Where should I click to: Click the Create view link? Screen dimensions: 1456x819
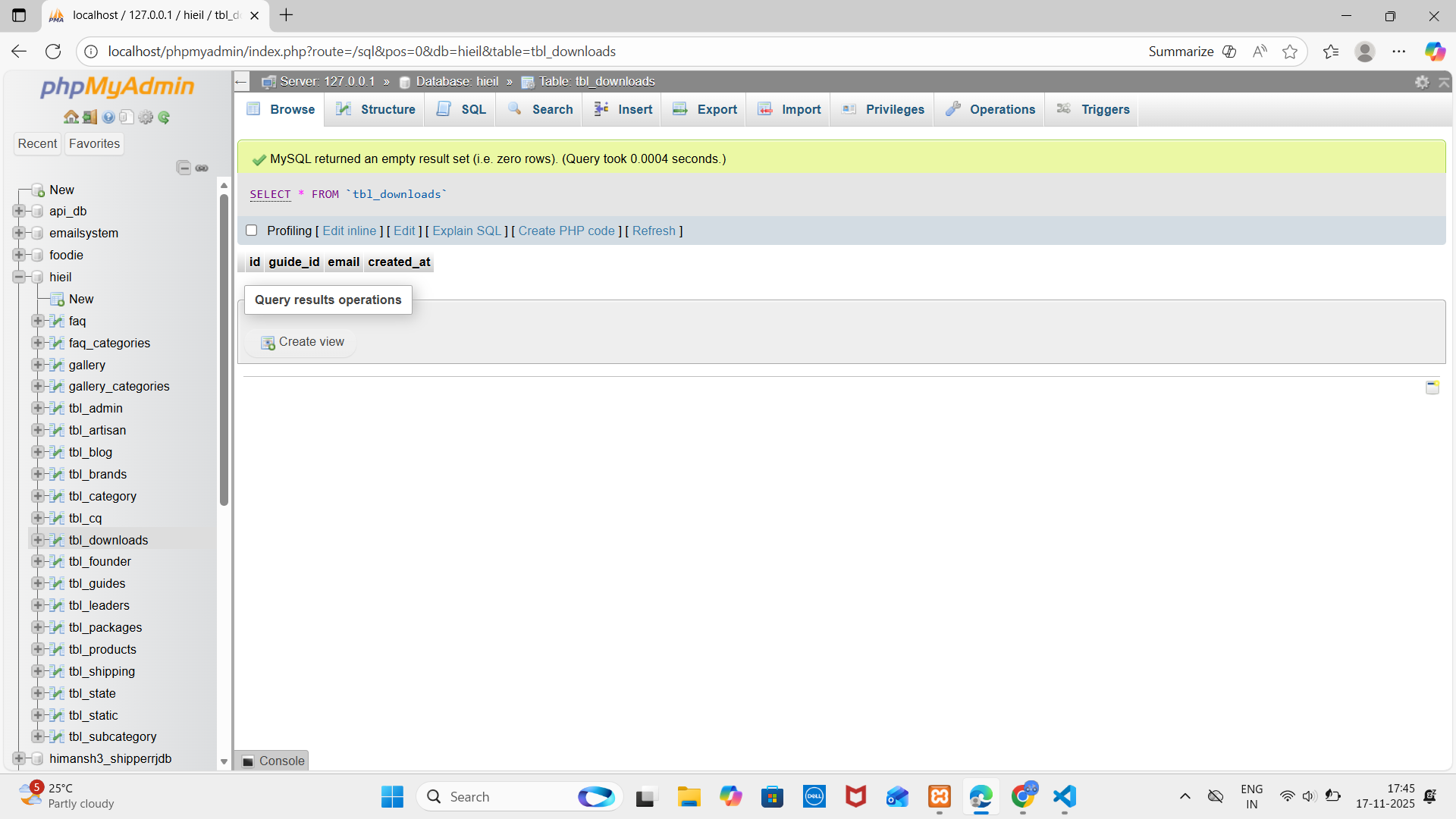tap(311, 342)
